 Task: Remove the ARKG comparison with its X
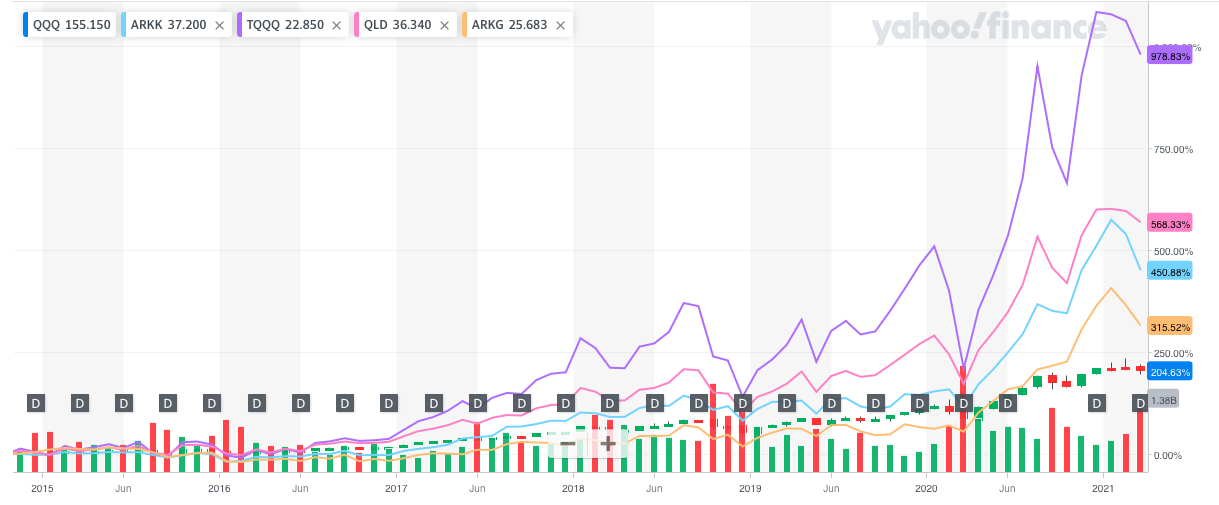559,25
